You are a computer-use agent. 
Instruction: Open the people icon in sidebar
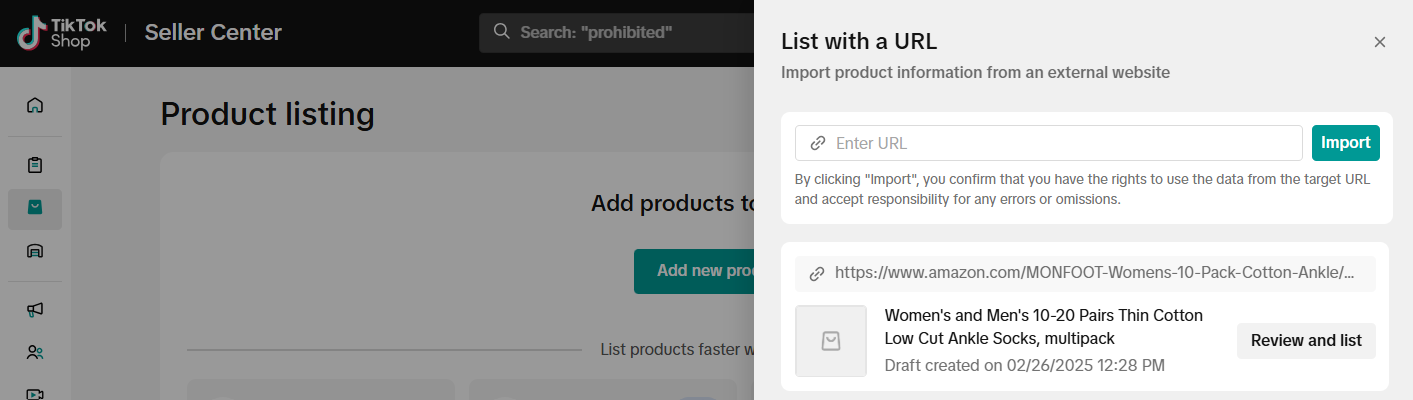[35, 352]
